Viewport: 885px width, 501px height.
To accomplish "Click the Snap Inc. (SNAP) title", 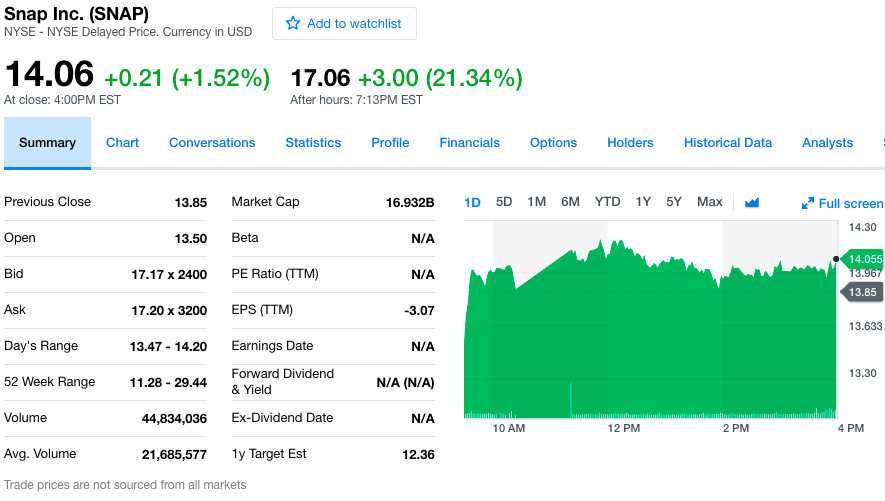I will tap(77, 13).
